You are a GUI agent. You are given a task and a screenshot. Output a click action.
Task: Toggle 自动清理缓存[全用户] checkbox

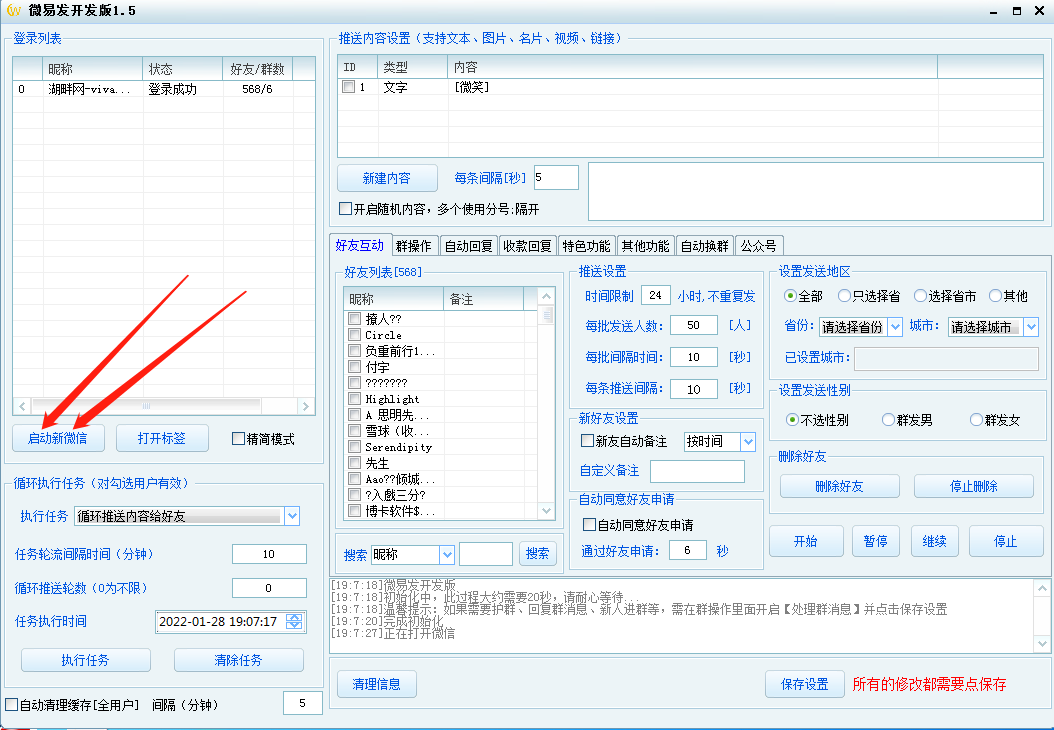[11, 704]
